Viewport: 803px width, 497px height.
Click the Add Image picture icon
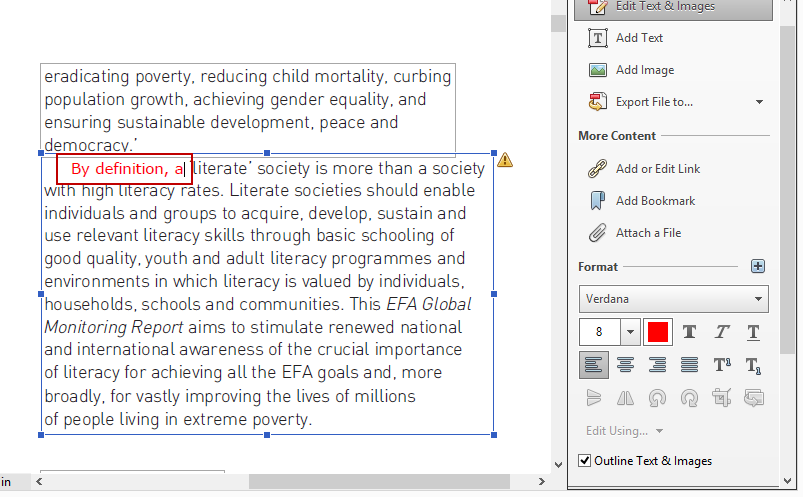[598, 70]
